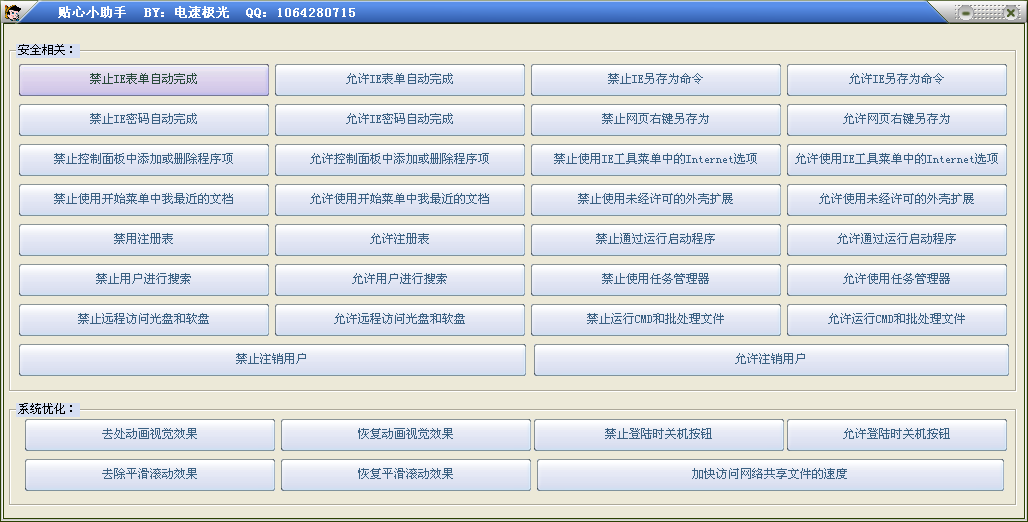
Task: Click 禁止运行CMD和批处理文件
Action: point(656,320)
